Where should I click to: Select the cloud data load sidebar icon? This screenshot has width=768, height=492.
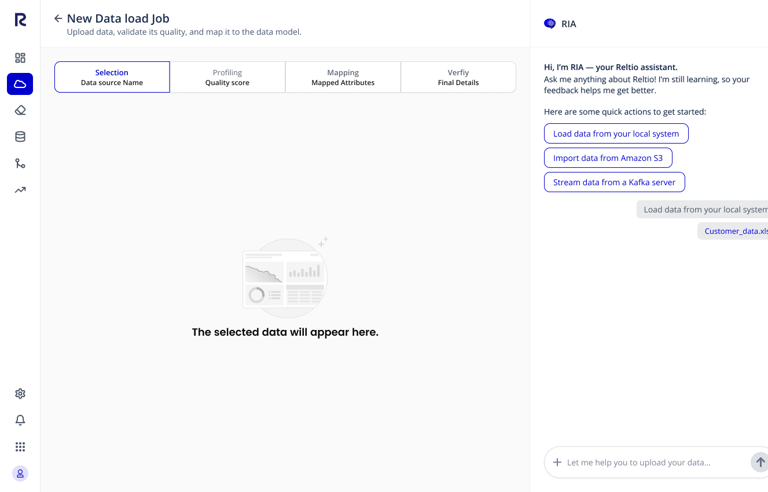point(20,84)
